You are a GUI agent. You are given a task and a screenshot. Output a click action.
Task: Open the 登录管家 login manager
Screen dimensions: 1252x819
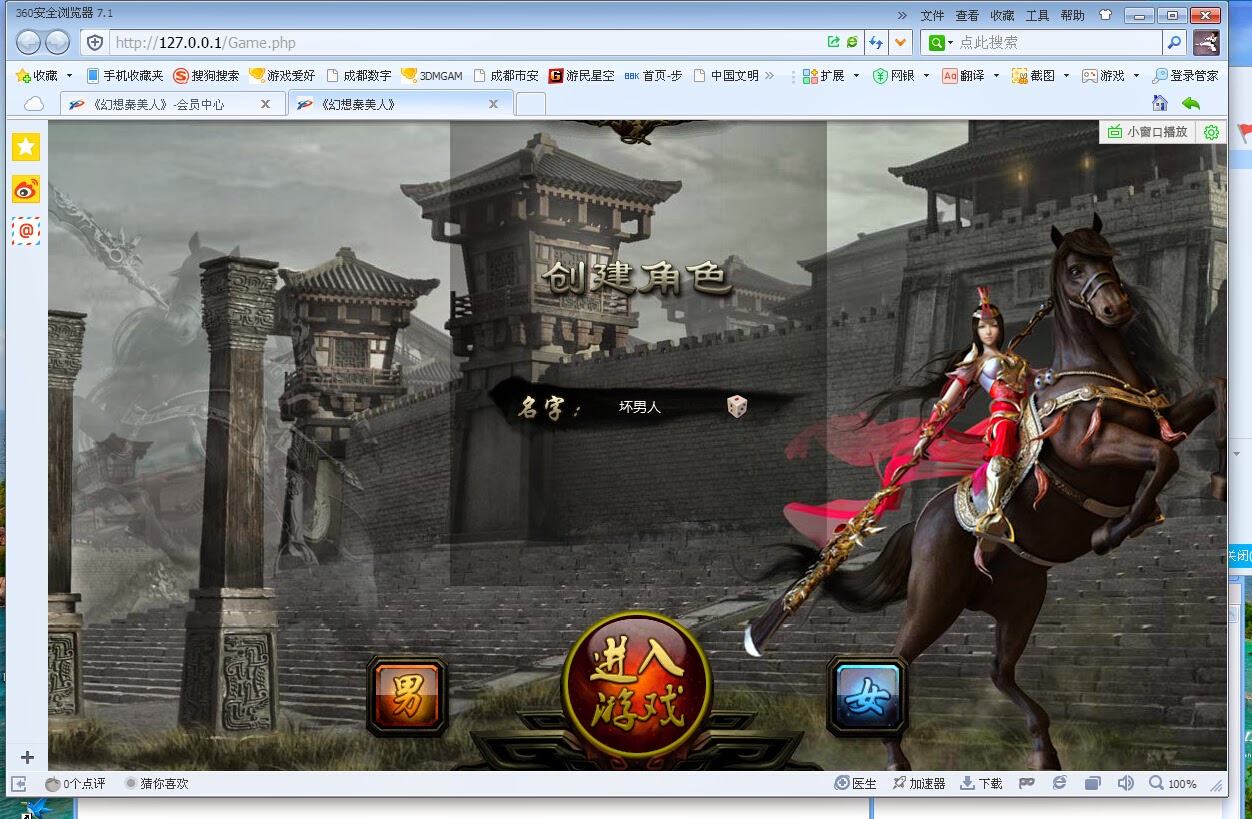1186,75
